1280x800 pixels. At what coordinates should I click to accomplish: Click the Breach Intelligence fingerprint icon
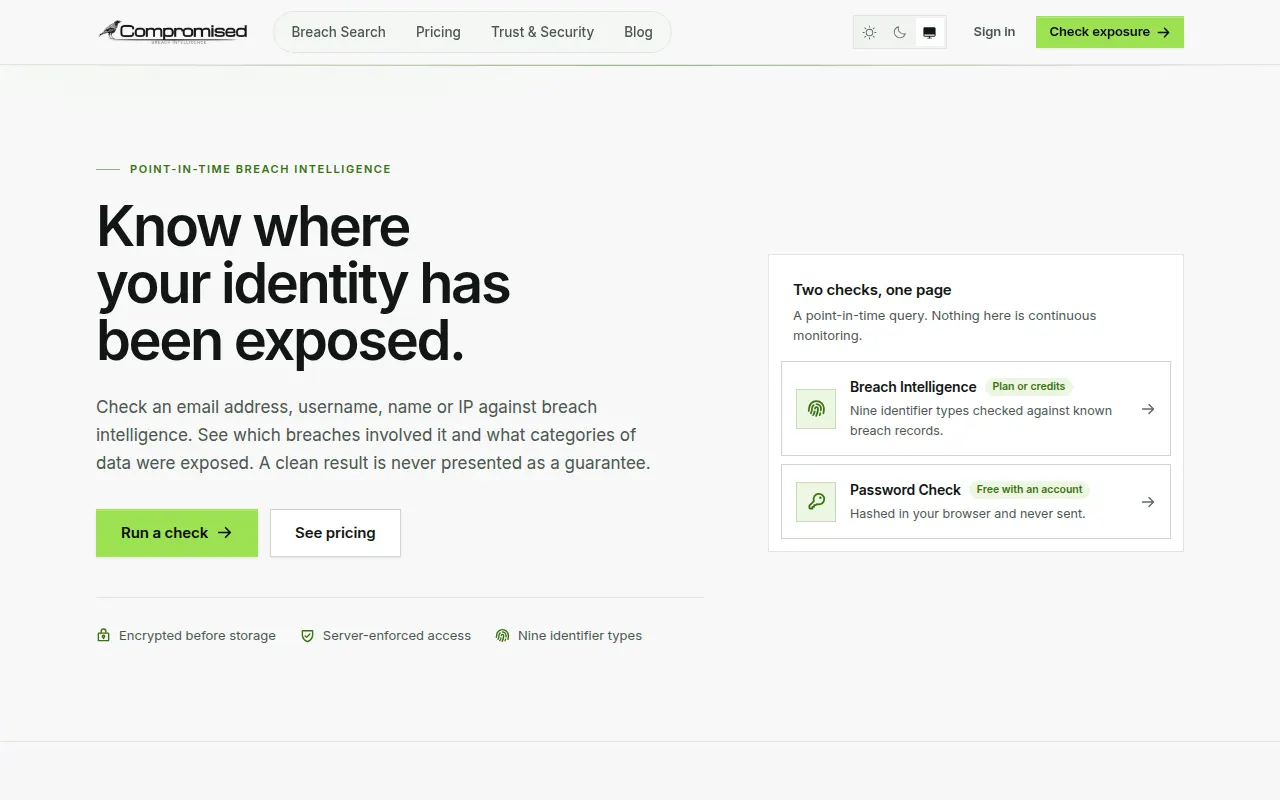[816, 409]
